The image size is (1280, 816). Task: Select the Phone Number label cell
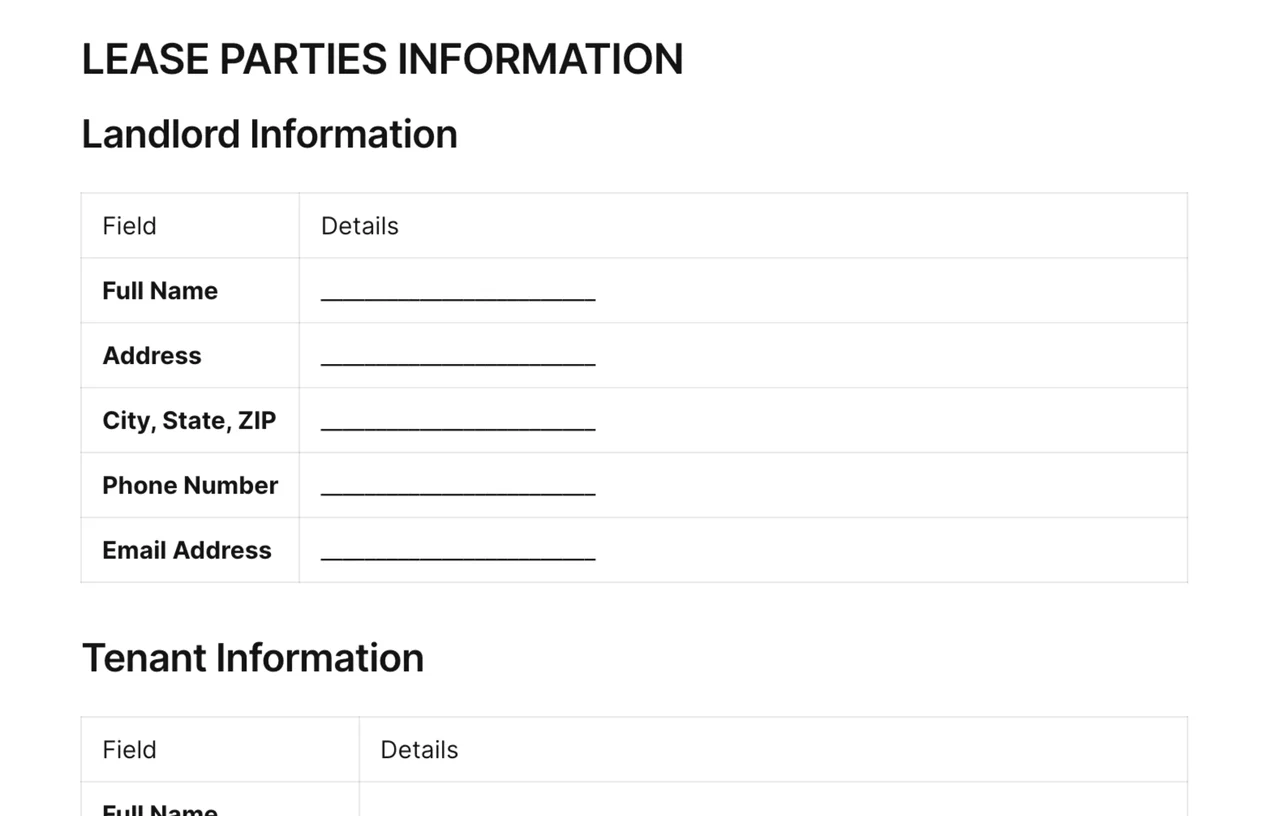point(190,486)
